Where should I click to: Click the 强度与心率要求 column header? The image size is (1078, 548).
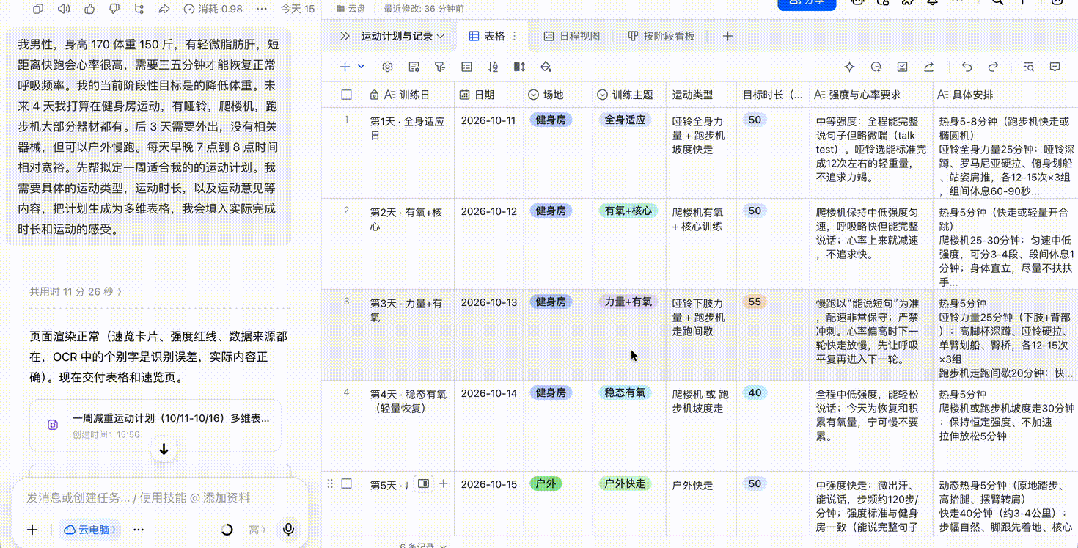870,95
